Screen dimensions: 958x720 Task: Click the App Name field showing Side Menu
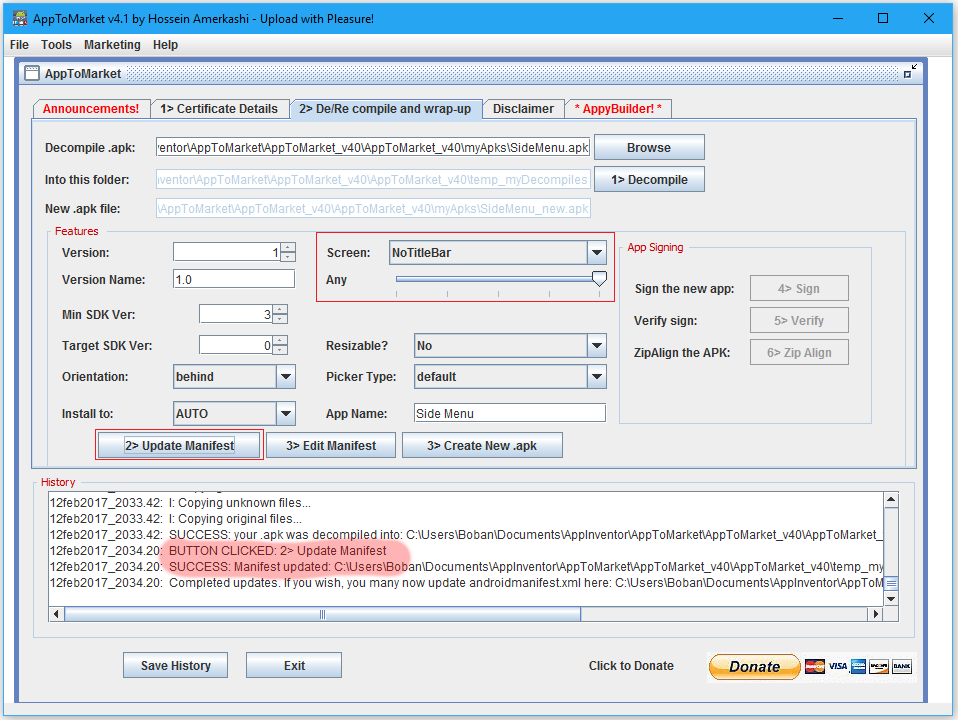pos(510,413)
